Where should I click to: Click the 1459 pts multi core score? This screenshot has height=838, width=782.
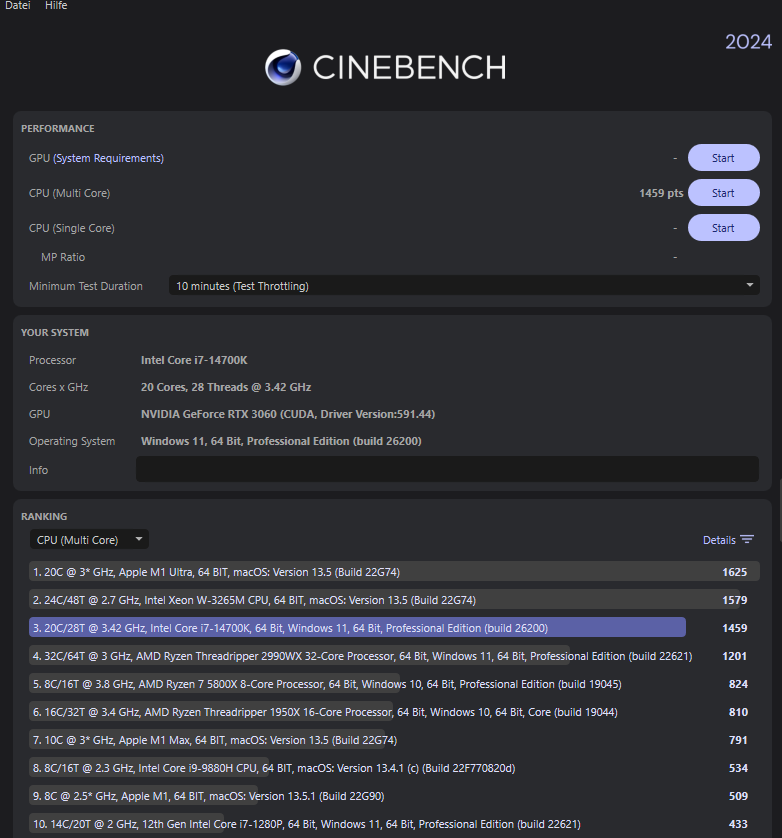661,193
